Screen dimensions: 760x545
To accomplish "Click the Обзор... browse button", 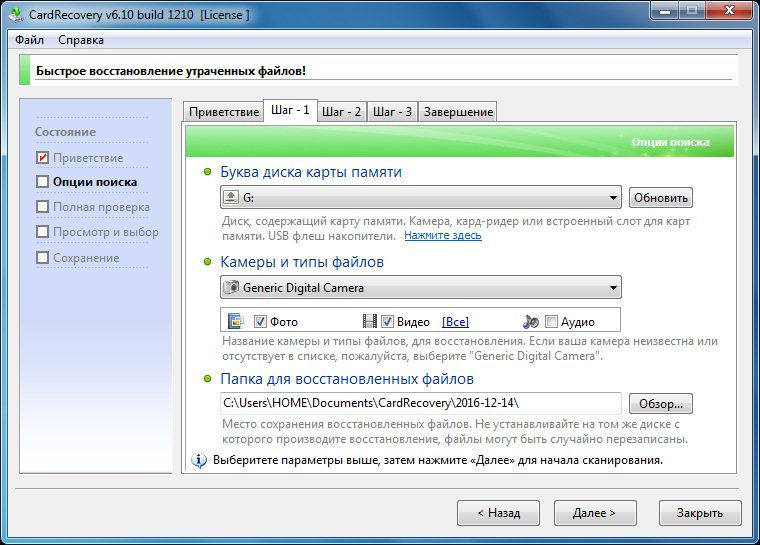I will pos(661,403).
